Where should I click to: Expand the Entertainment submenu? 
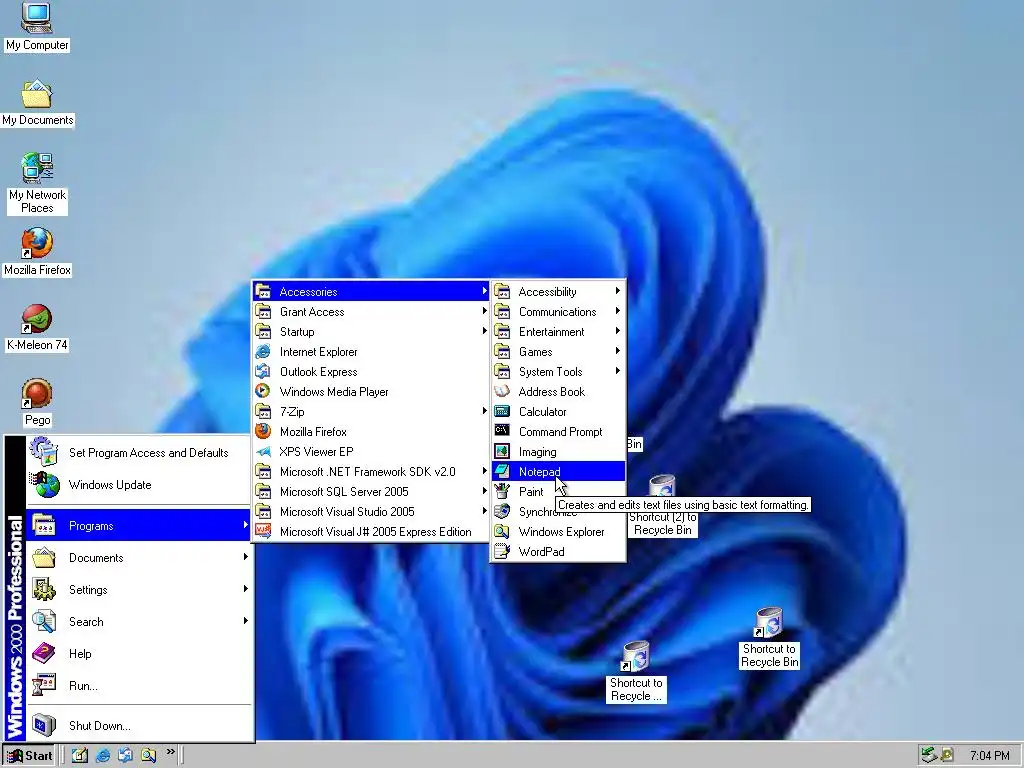click(558, 332)
